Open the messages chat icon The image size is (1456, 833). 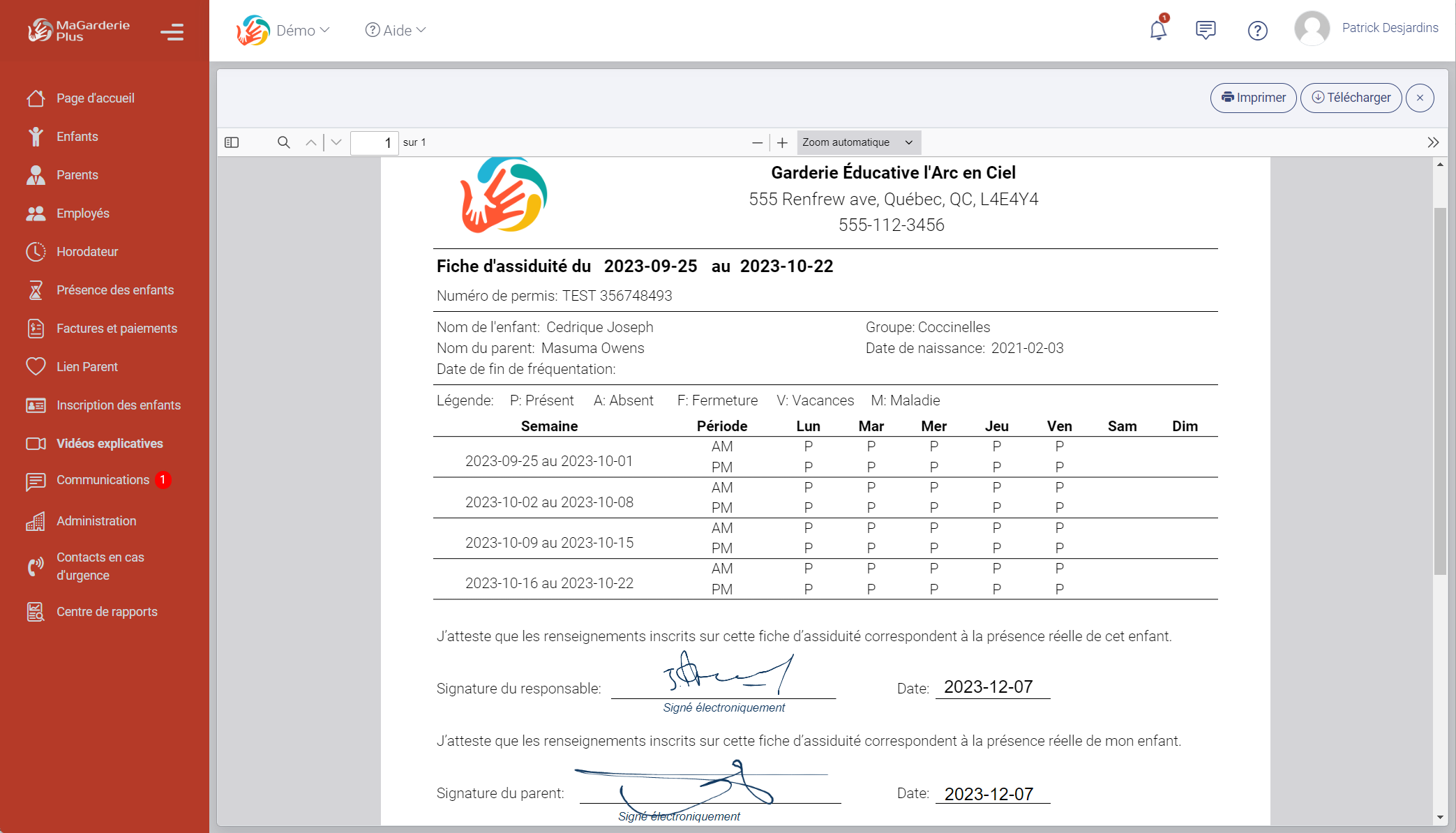[1206, 30]
